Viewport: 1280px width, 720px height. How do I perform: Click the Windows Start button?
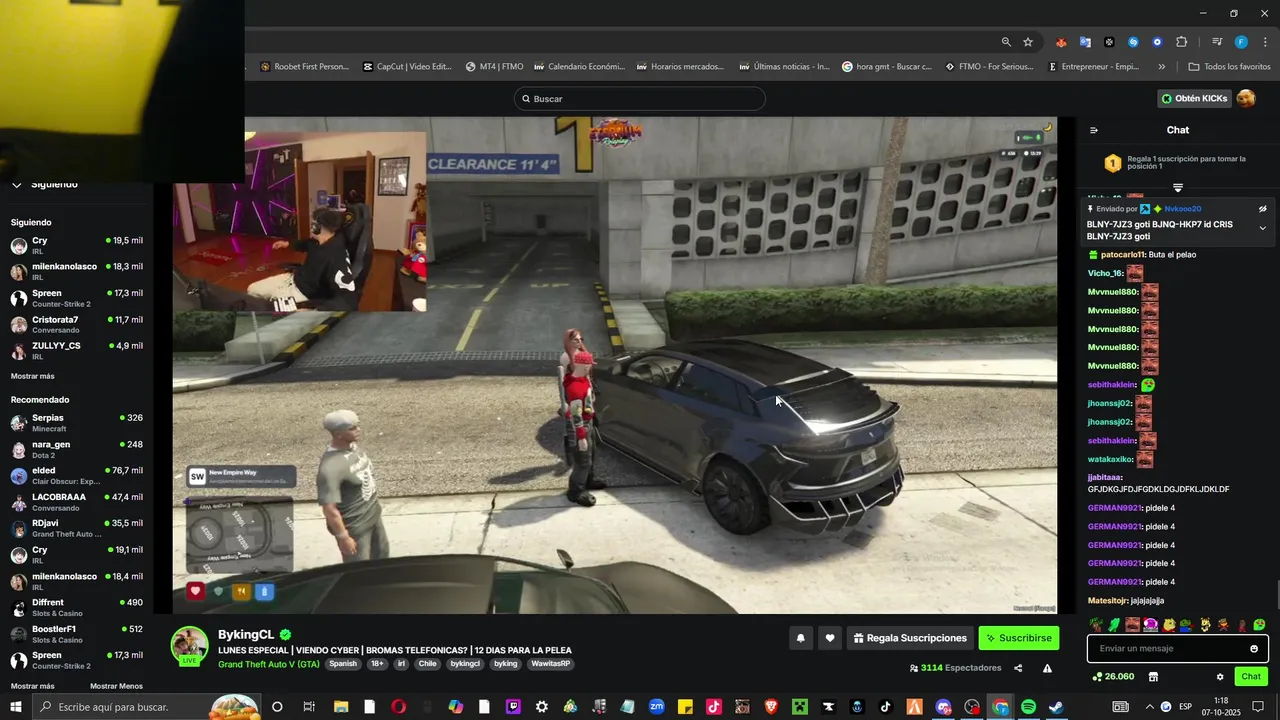17,707
